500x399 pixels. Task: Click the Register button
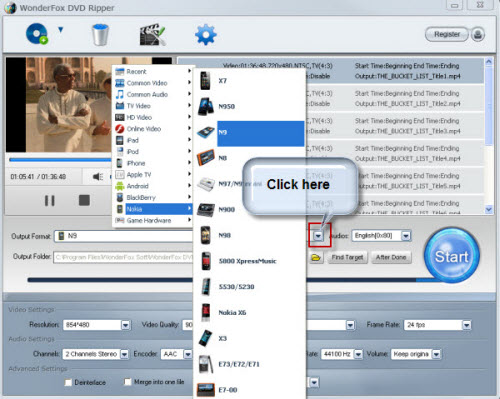447,34
